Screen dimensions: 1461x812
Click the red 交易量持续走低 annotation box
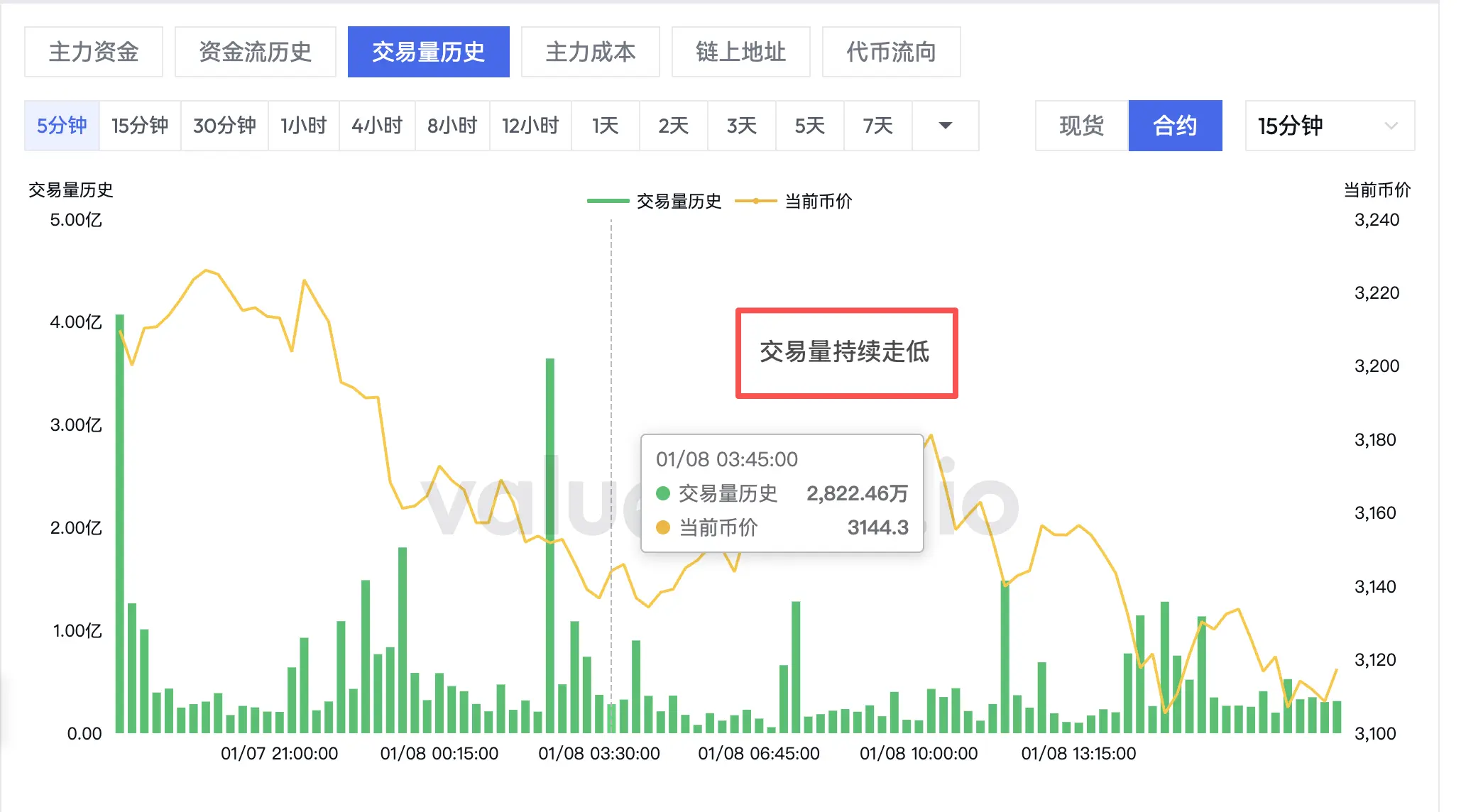pos(846,353)
